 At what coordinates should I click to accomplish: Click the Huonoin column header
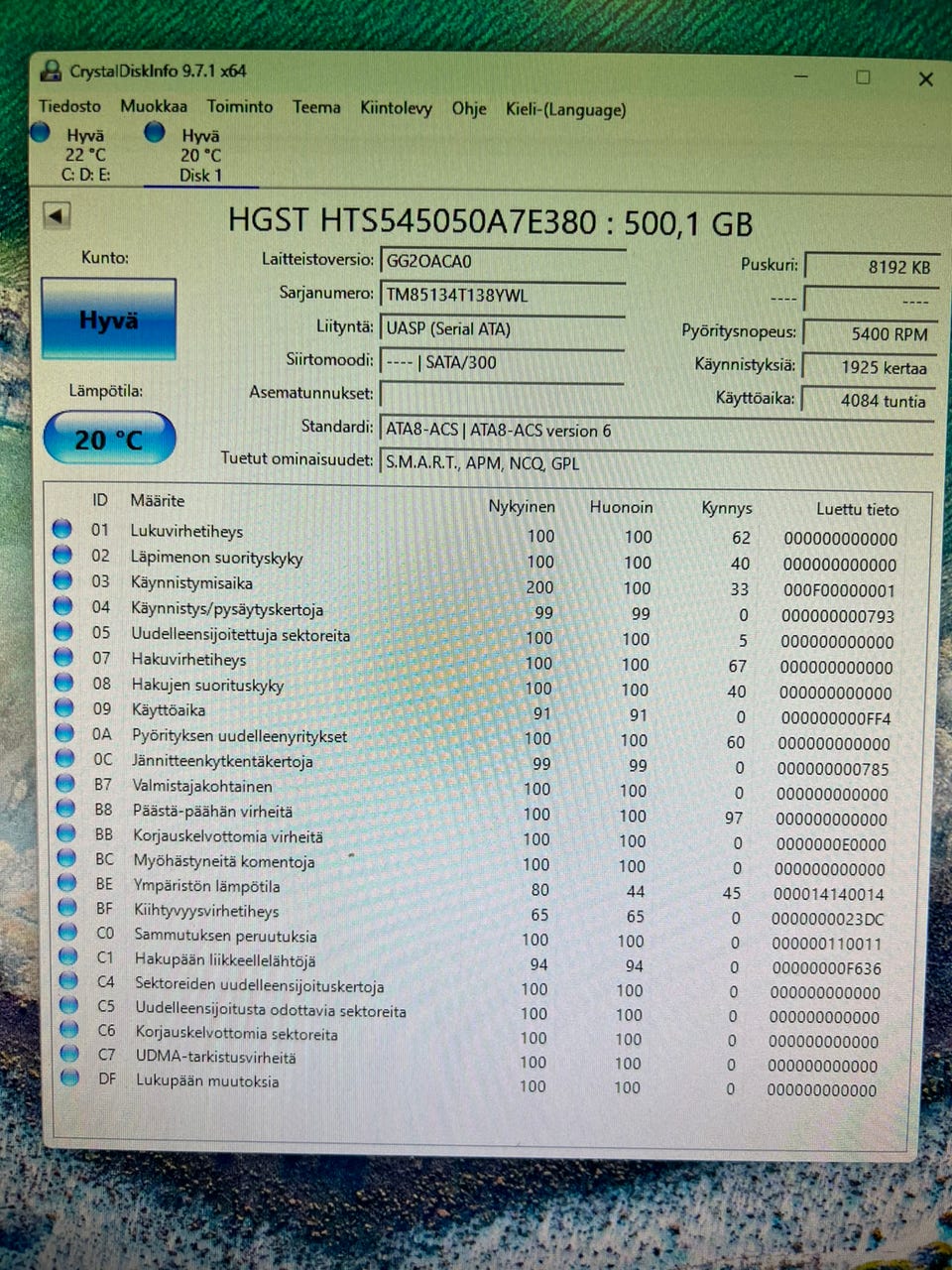(621, 507)
